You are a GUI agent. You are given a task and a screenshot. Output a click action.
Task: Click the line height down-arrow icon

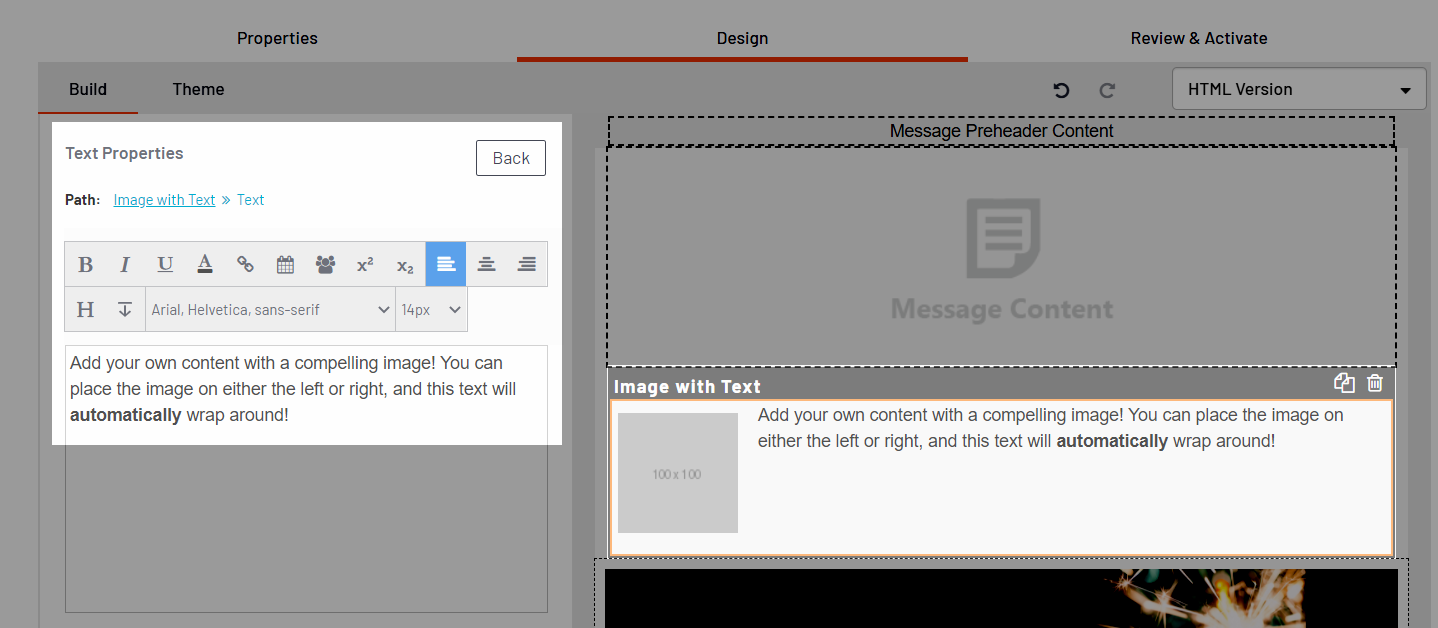[125, 309]
